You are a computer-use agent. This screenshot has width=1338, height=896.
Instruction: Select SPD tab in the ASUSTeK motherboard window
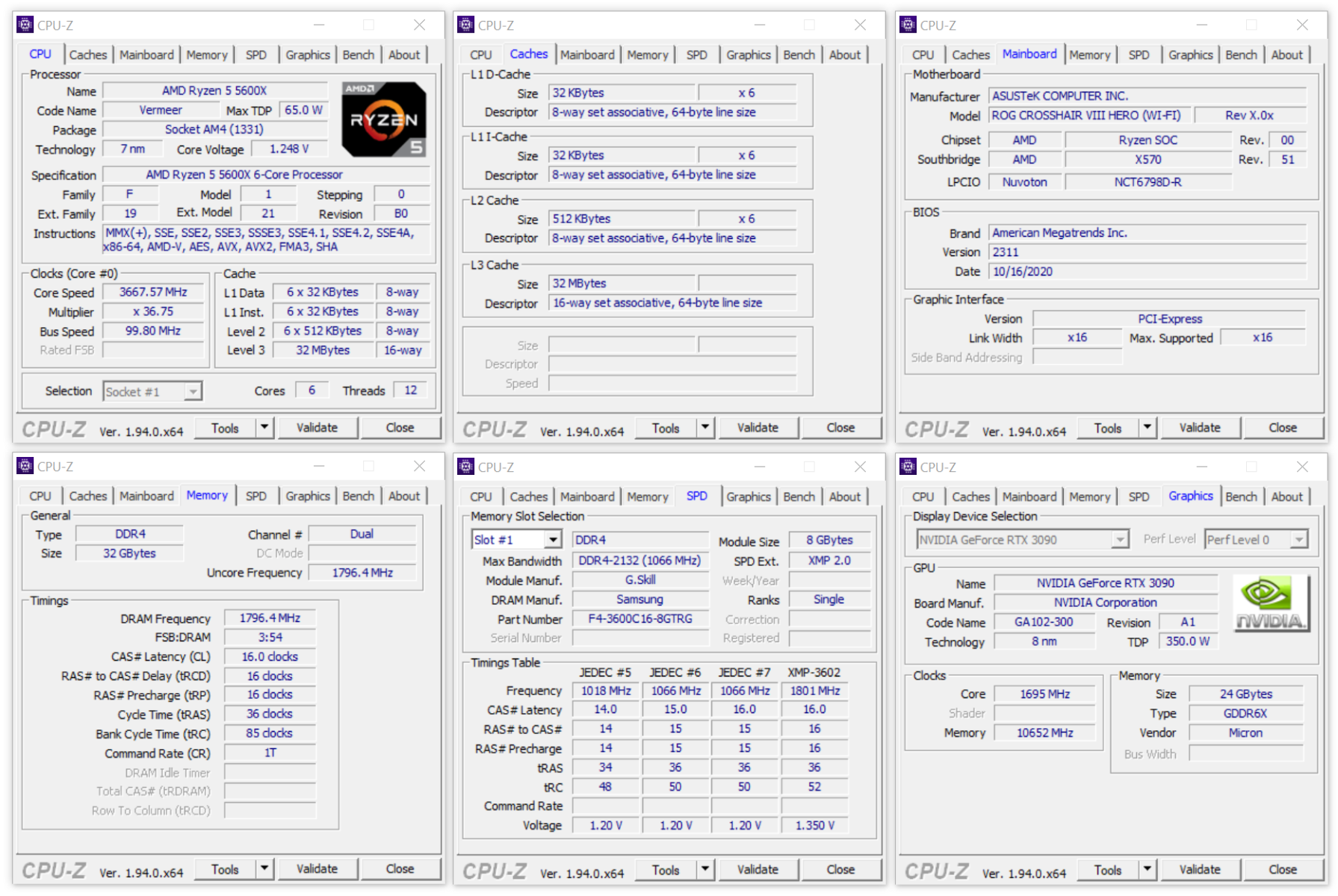point(1138,55)
